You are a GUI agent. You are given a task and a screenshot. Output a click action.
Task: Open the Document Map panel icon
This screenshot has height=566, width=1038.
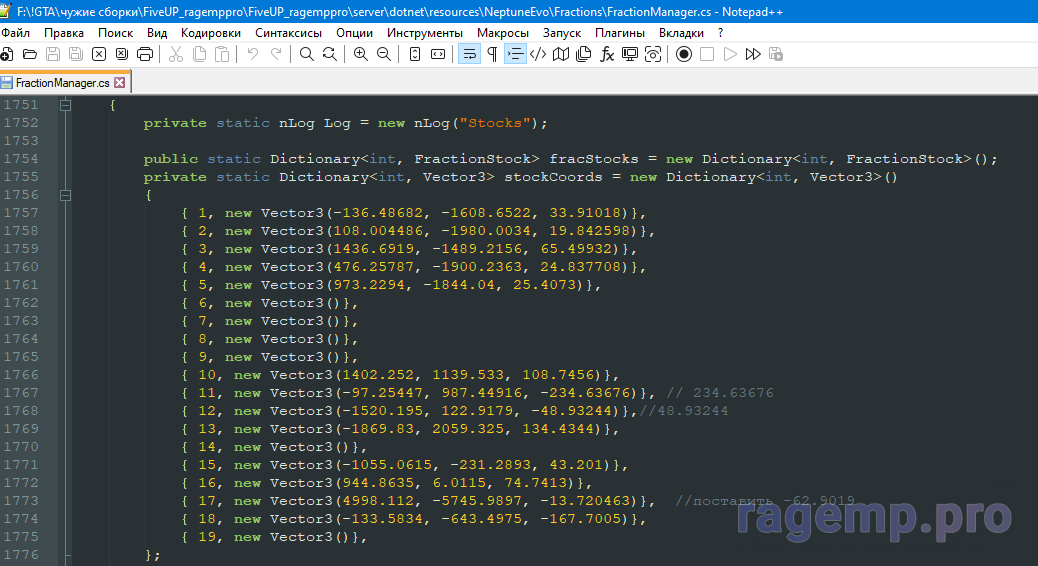coord(561,54)
